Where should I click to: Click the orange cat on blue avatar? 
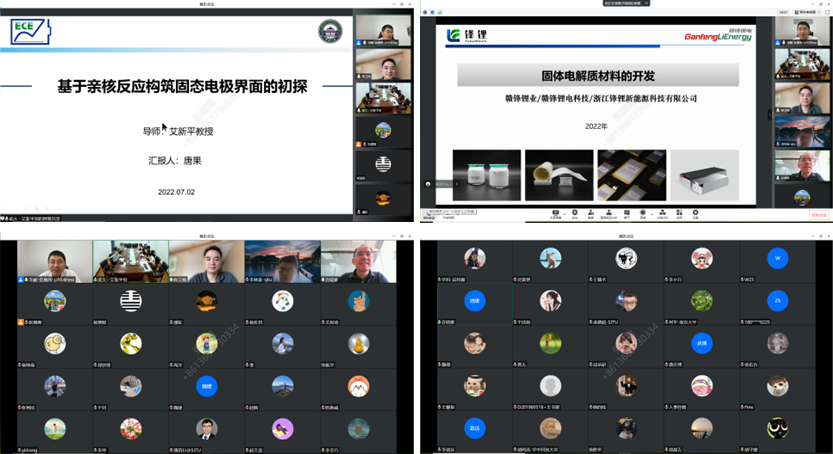359,301
